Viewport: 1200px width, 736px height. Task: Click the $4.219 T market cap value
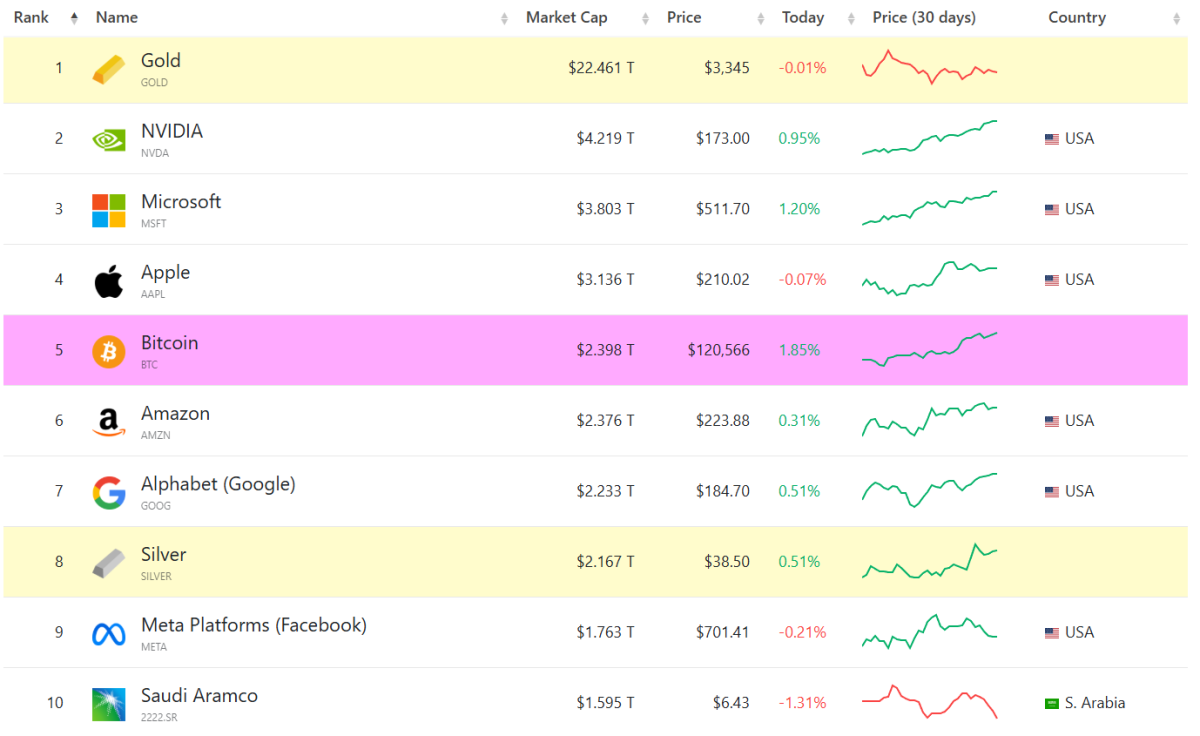point(605,139)
